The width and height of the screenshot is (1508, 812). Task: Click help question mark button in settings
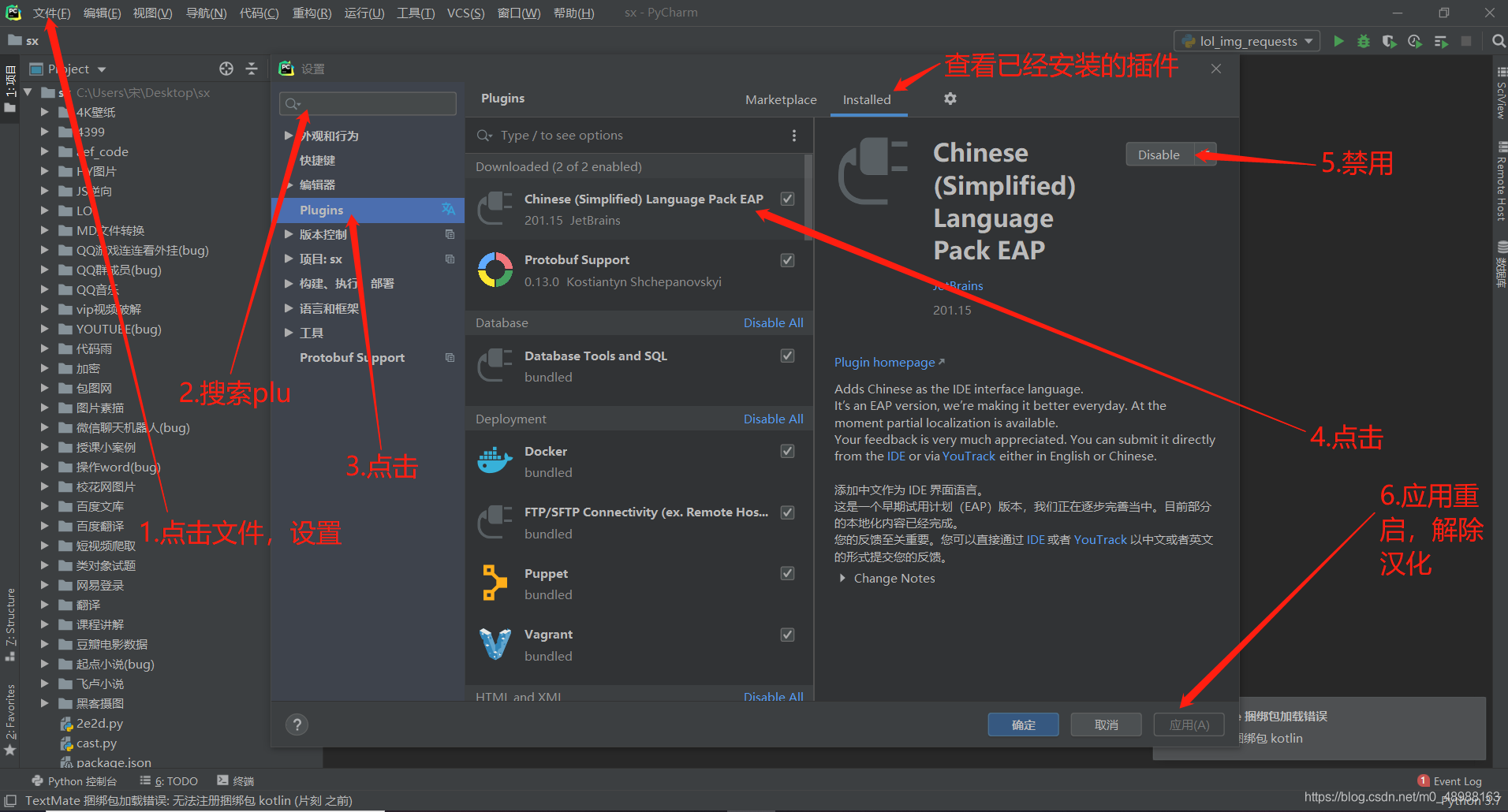(x=297, y=724)
